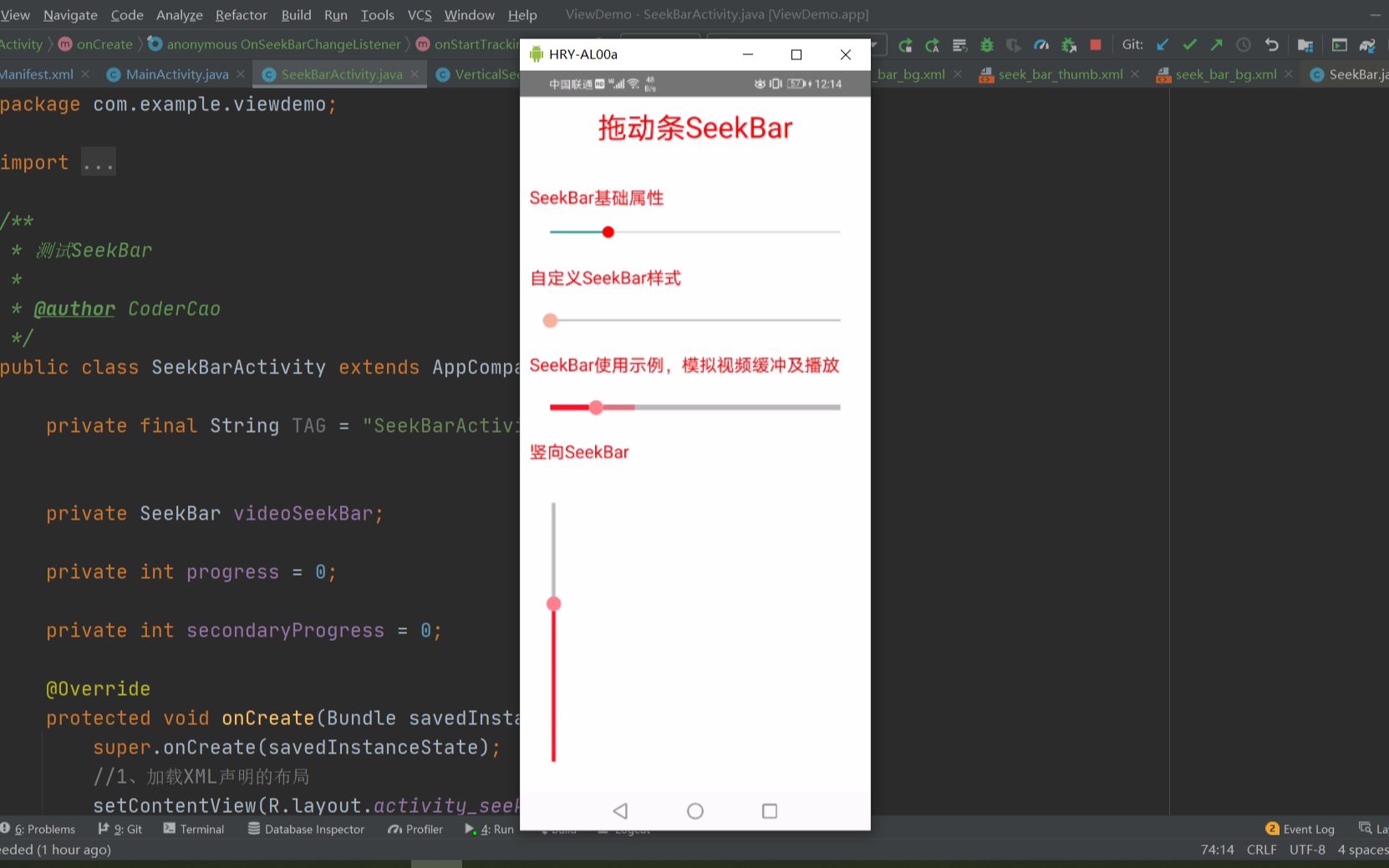1389x868 pixels.
Task: Click the Sync Project with Gradle icon
Action: click(1367, 45)
